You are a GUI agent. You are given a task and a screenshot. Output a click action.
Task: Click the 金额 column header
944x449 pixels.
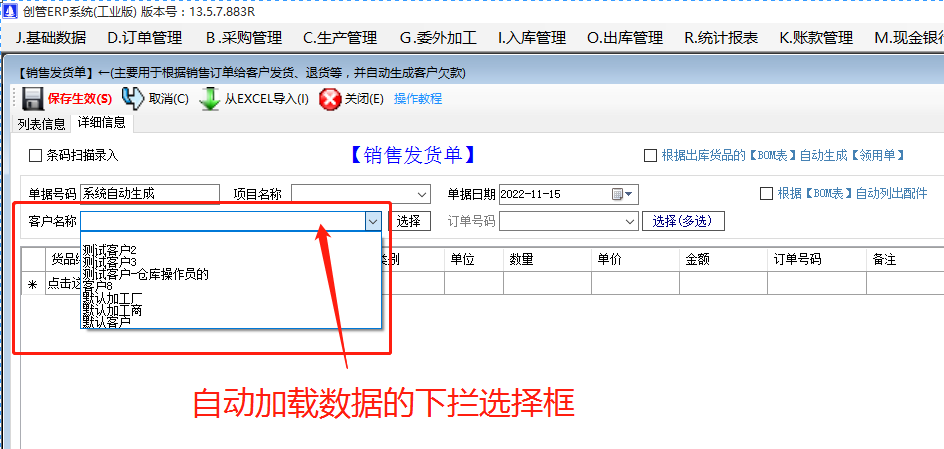click(x=724, y=259)
